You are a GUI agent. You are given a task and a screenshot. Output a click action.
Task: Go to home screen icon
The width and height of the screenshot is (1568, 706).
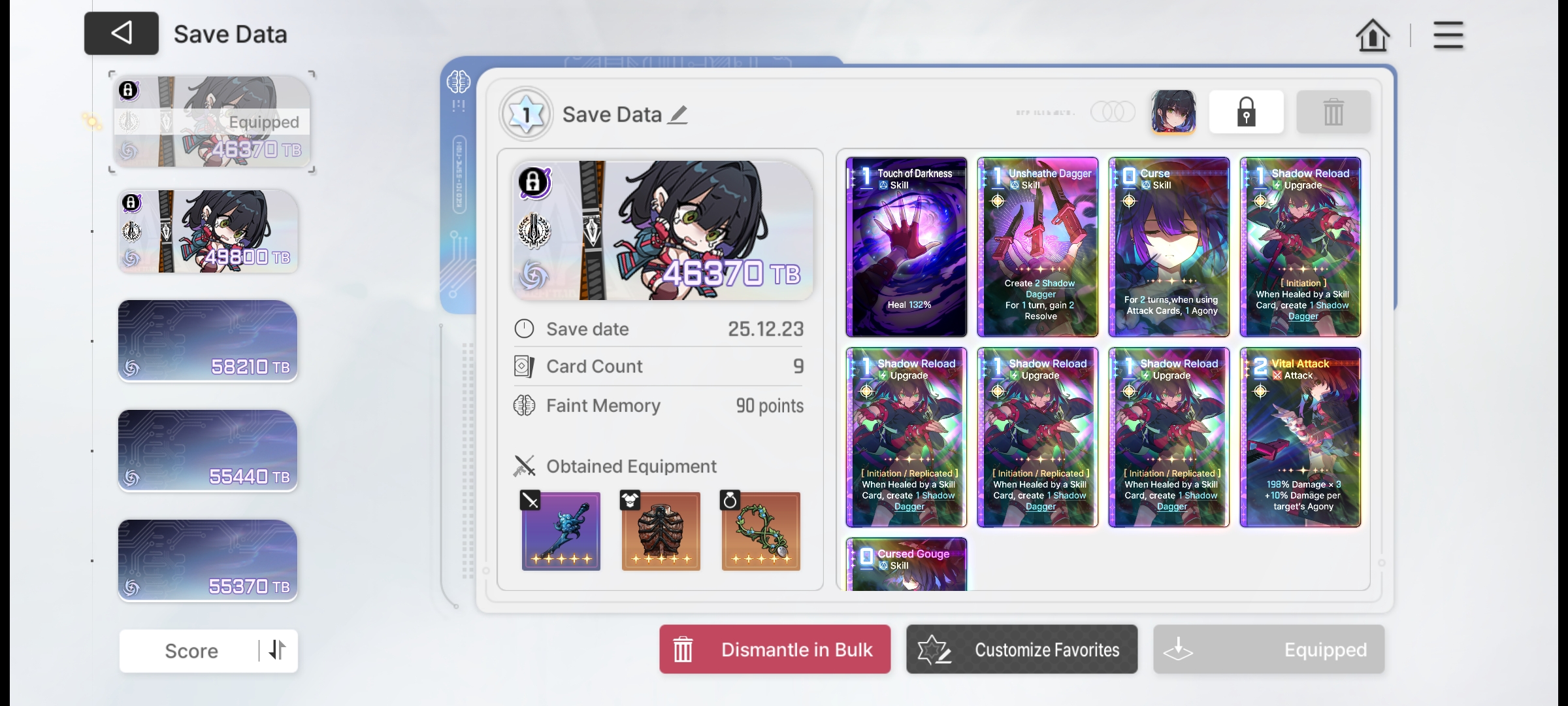click(x=1372, y=35)
